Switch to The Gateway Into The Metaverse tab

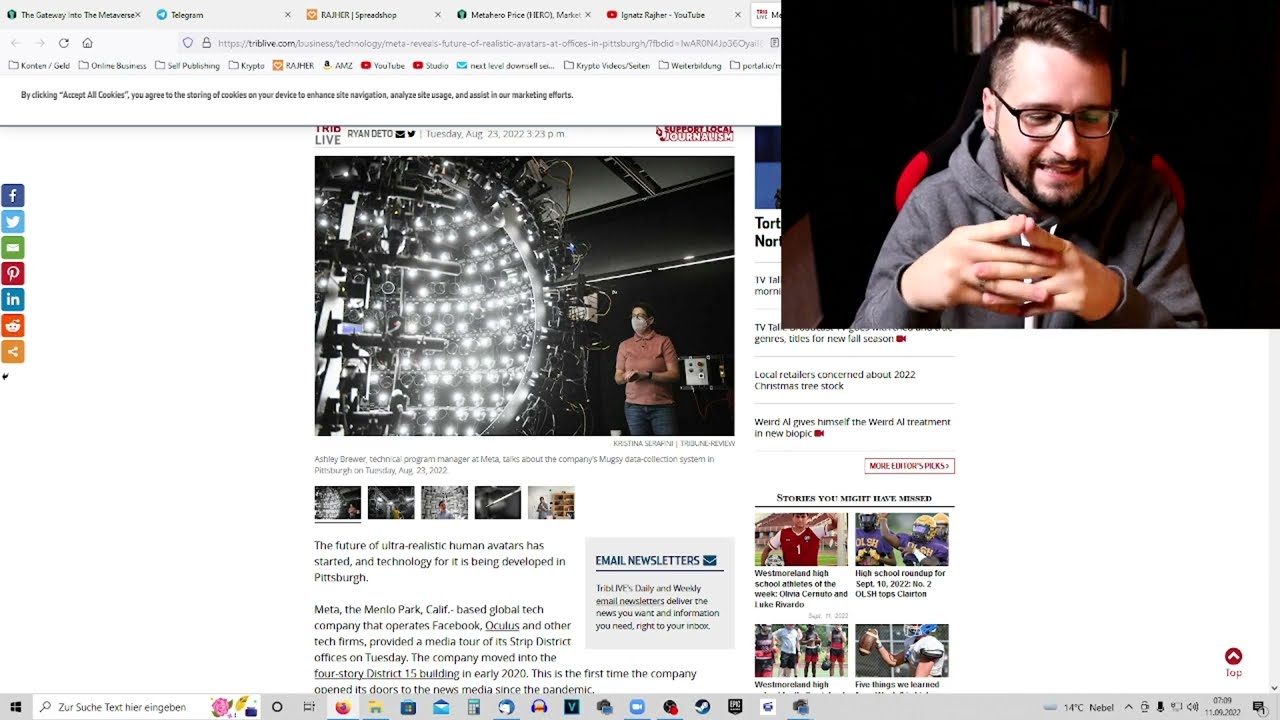[75, 15]
